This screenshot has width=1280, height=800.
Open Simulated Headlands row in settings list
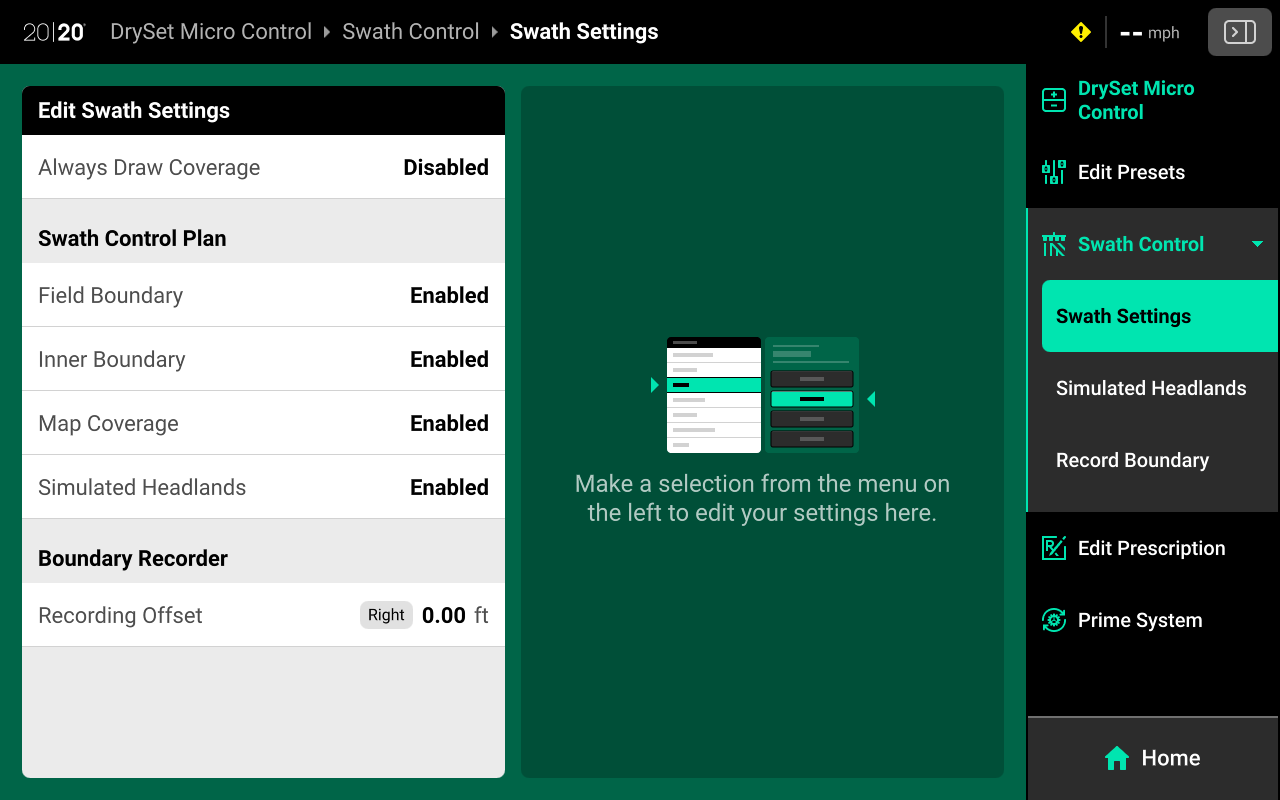263,487
